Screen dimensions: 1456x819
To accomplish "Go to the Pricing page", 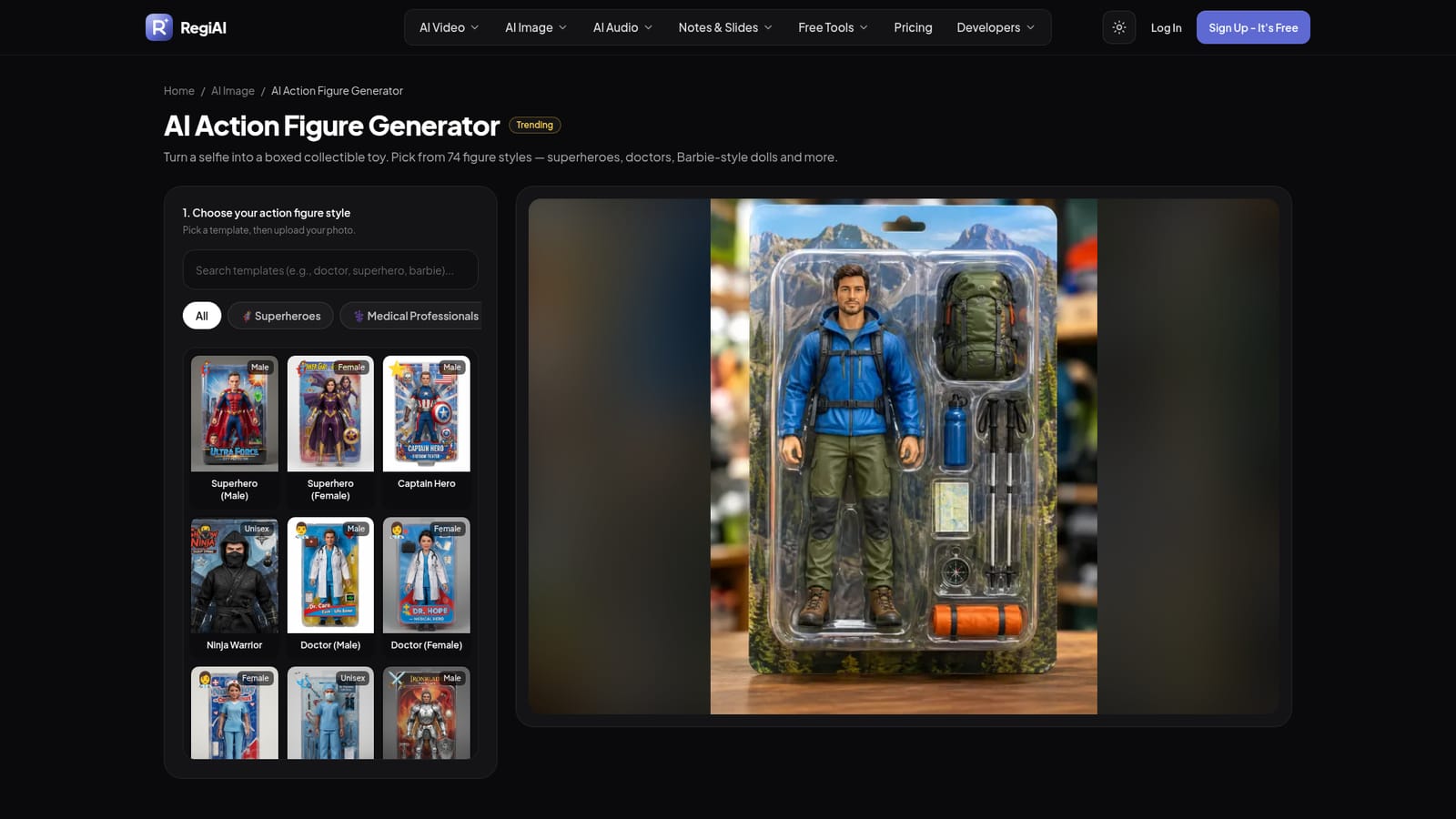I will pyautogui.click(x=913, y=27).
